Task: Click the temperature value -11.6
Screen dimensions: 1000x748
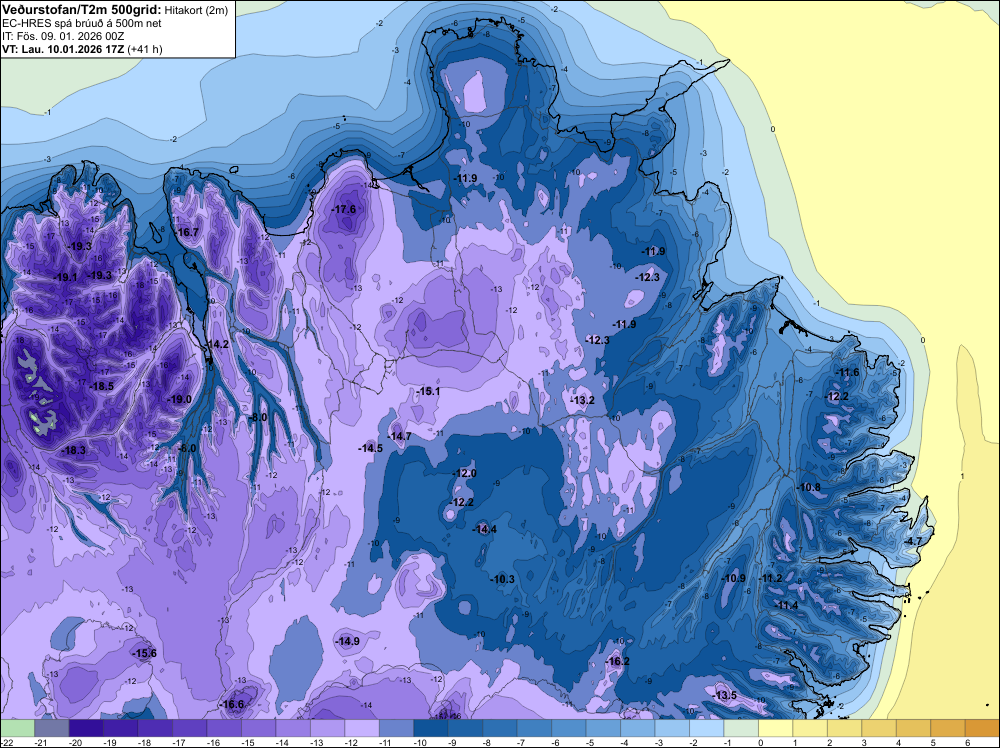Action: point(848,372)
